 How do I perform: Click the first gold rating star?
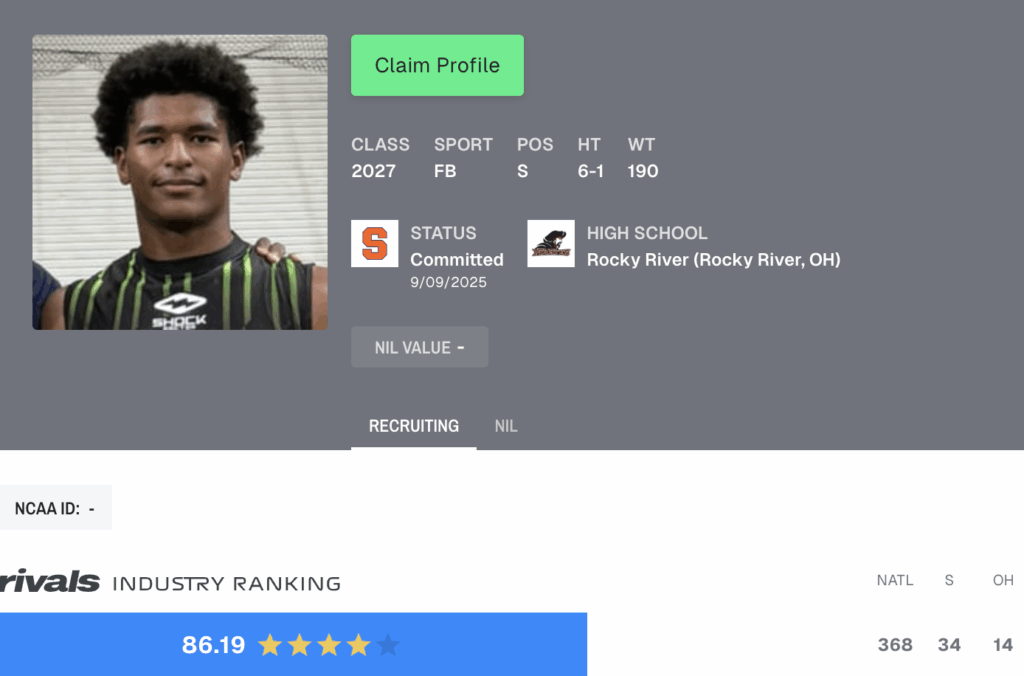click(270, 645)
